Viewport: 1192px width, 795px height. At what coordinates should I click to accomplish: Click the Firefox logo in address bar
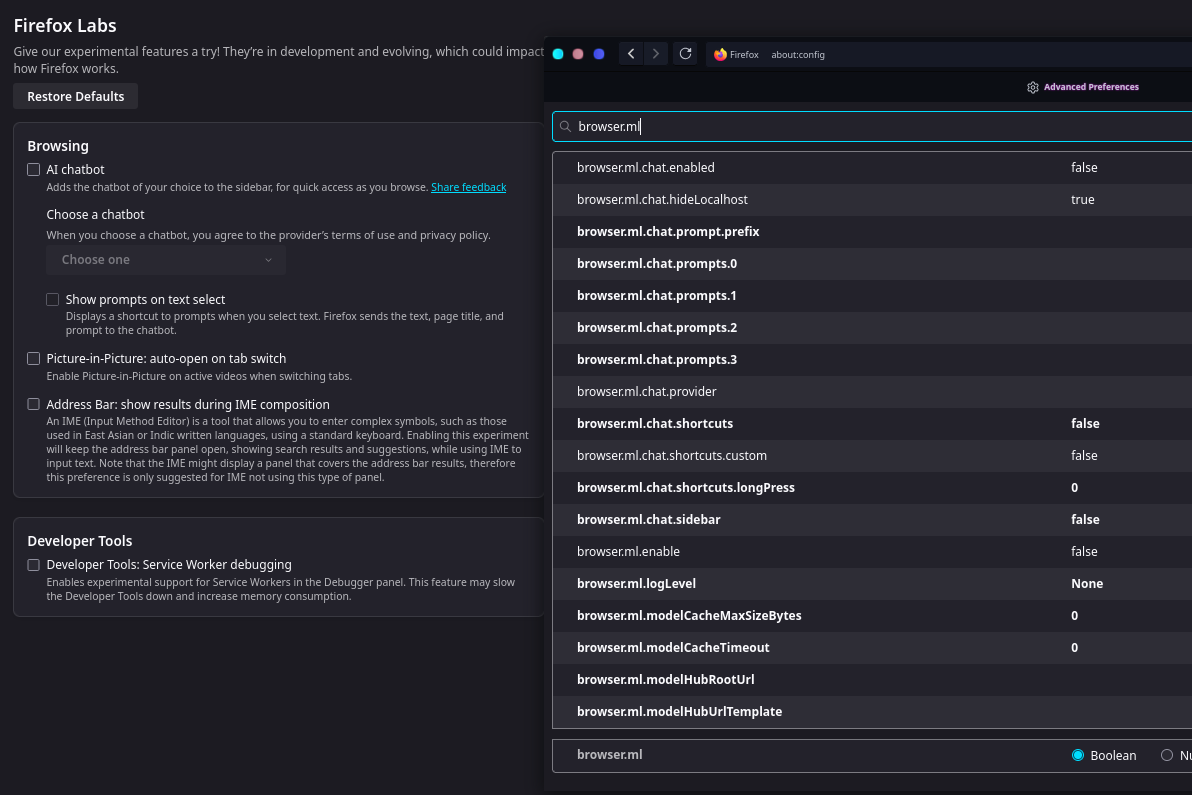720,55
